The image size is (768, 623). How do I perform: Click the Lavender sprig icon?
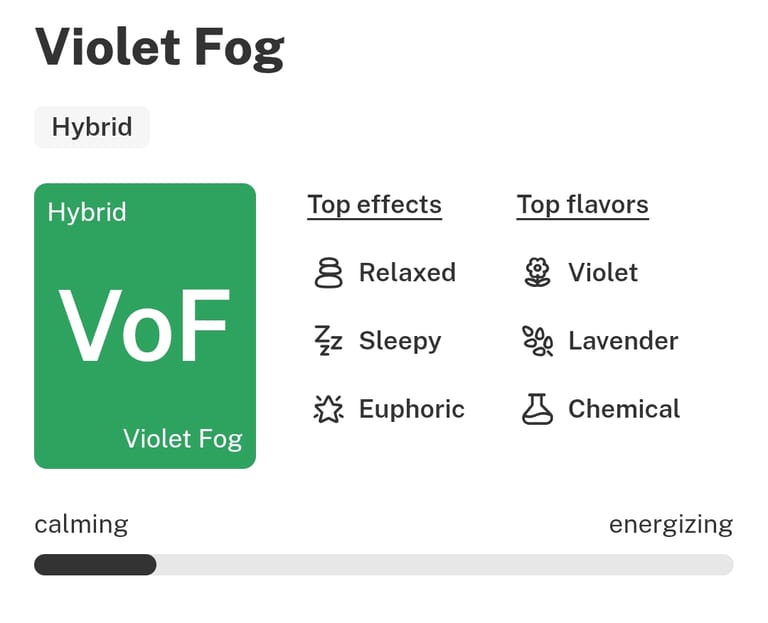tap(538, 341)
